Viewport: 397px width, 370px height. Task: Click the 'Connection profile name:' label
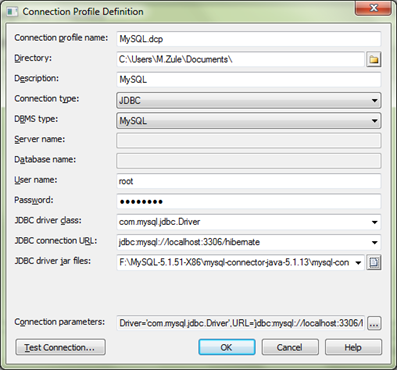(x=61, y=38)
